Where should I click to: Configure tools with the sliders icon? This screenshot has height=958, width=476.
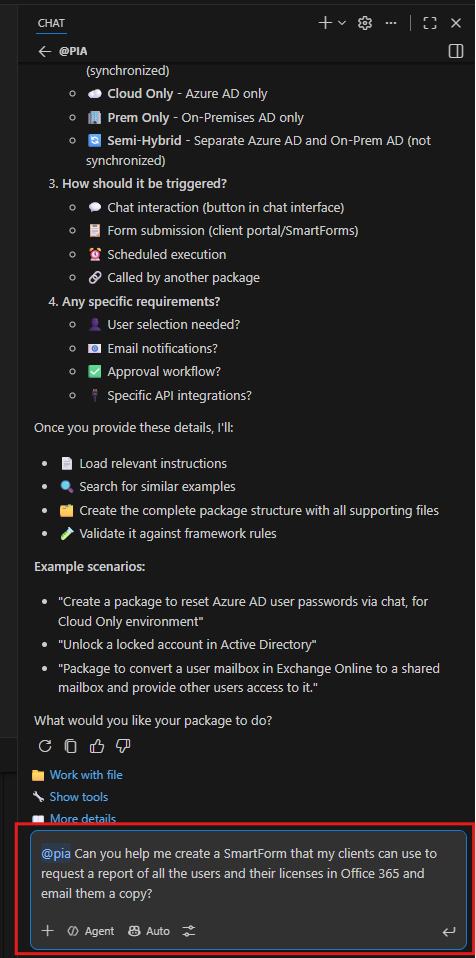click(189, 931)
